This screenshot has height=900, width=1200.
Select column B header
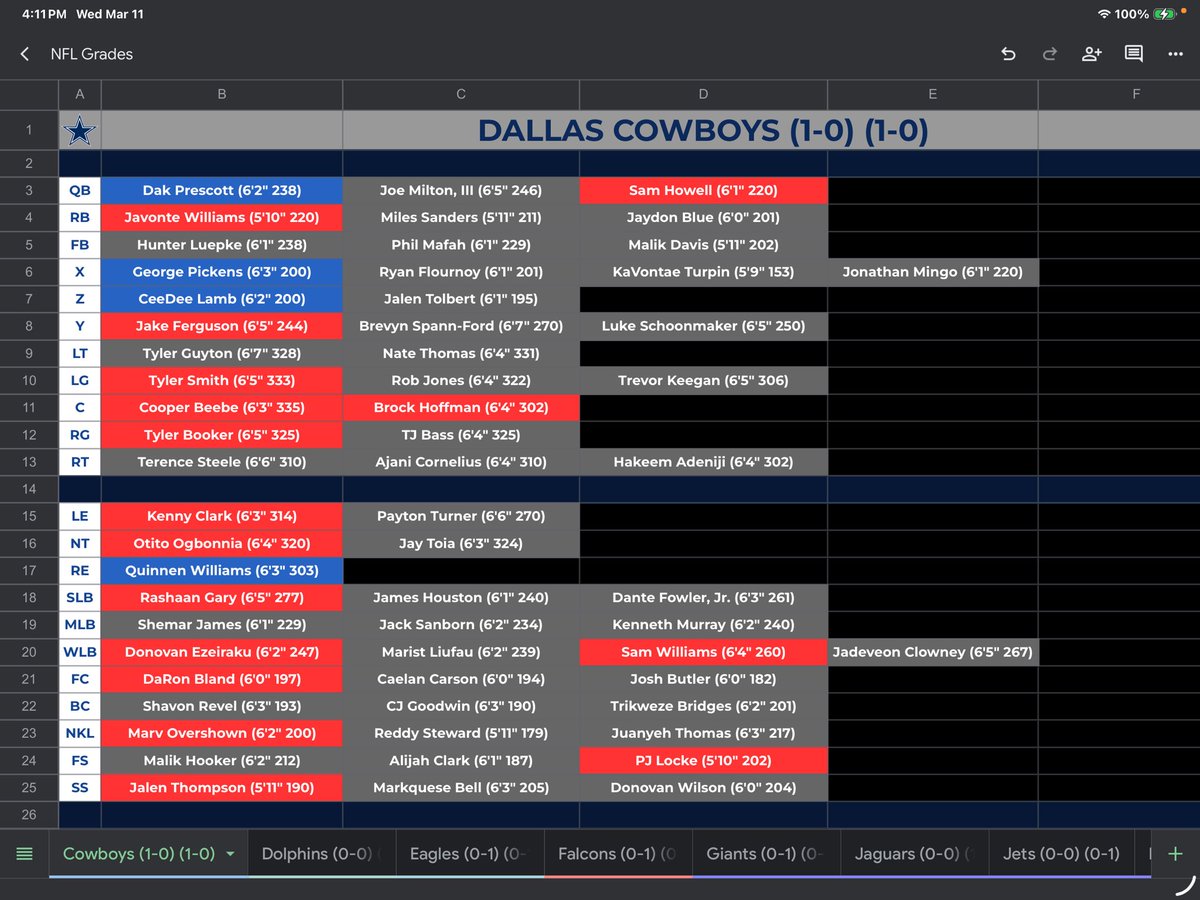click(222, 95)
